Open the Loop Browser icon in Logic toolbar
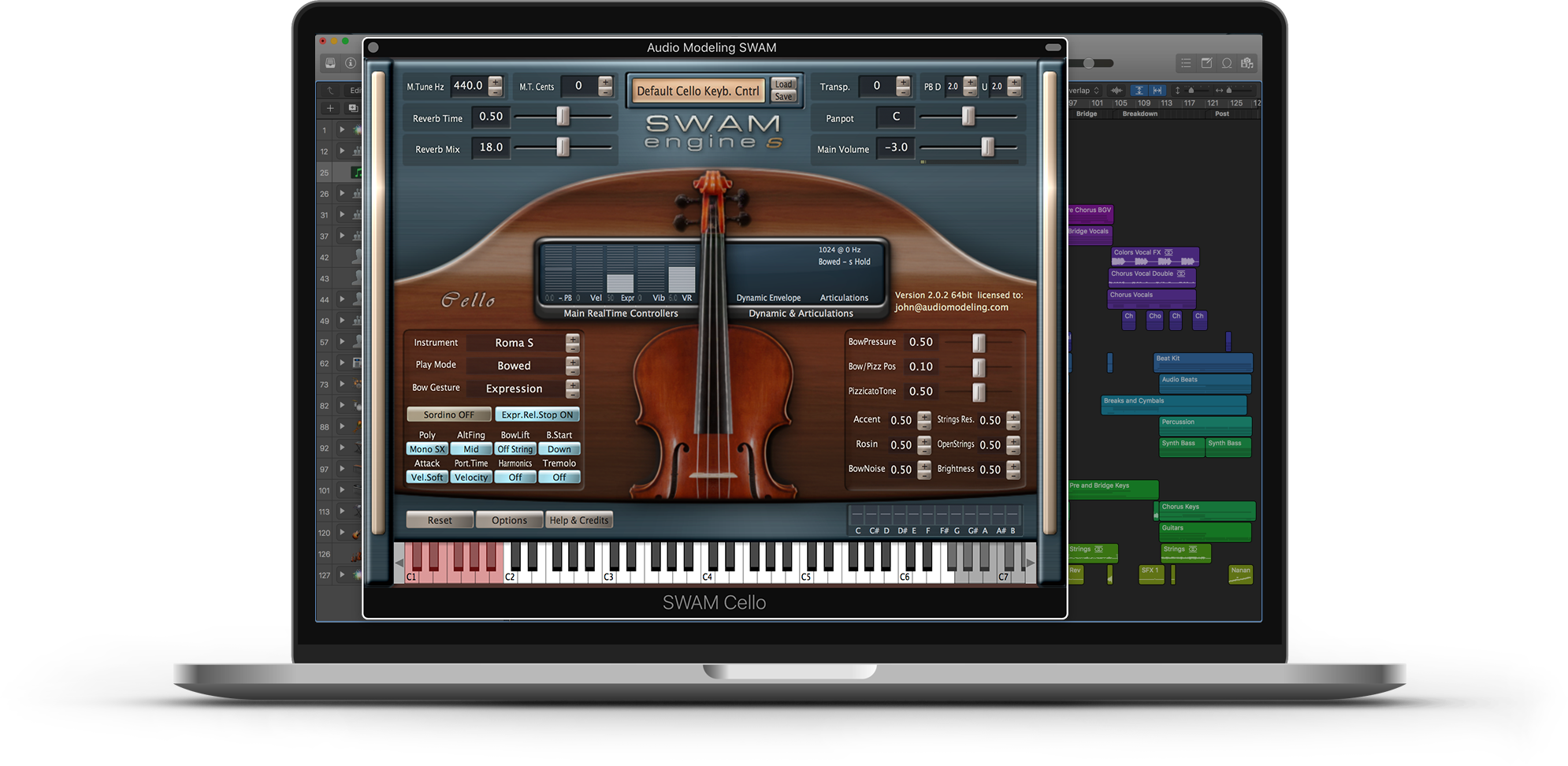 1227,63
